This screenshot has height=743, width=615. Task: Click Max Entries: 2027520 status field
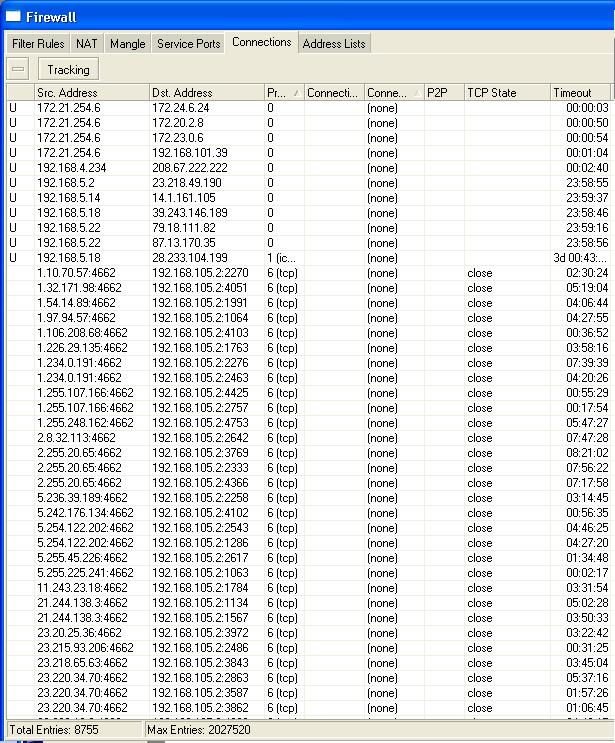tap(379, 729)
